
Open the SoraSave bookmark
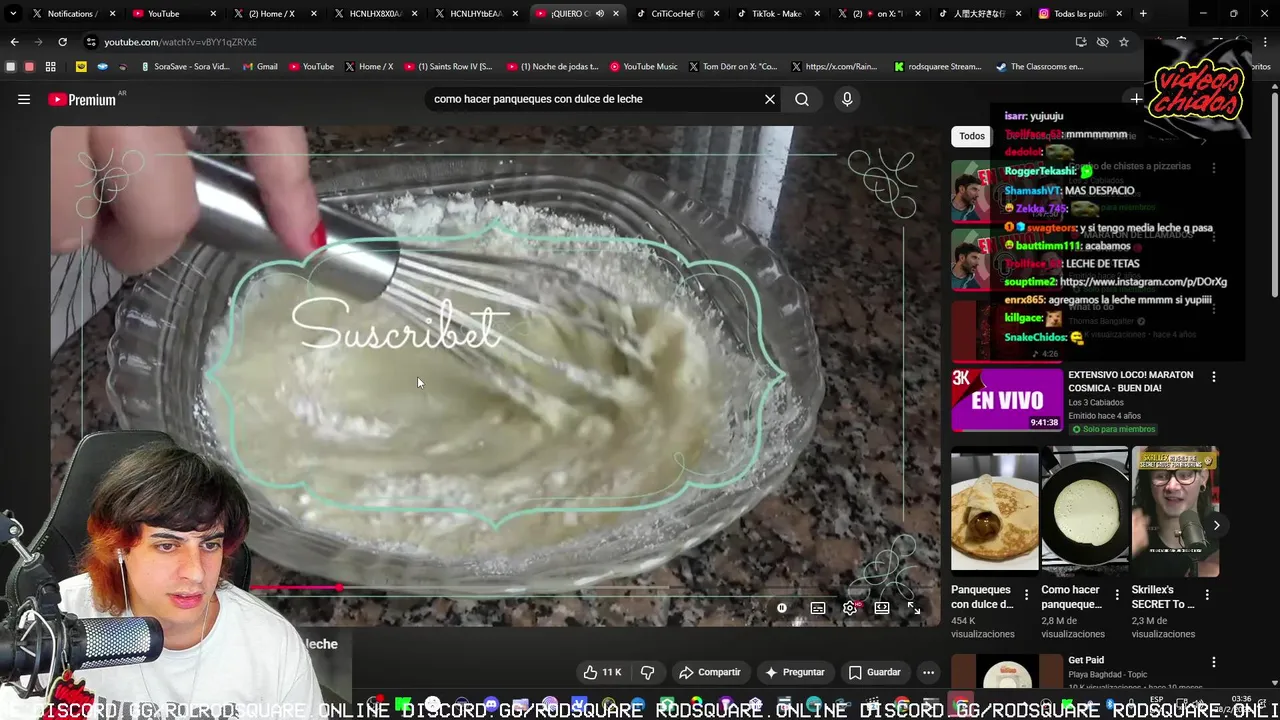tap(185, 67)
